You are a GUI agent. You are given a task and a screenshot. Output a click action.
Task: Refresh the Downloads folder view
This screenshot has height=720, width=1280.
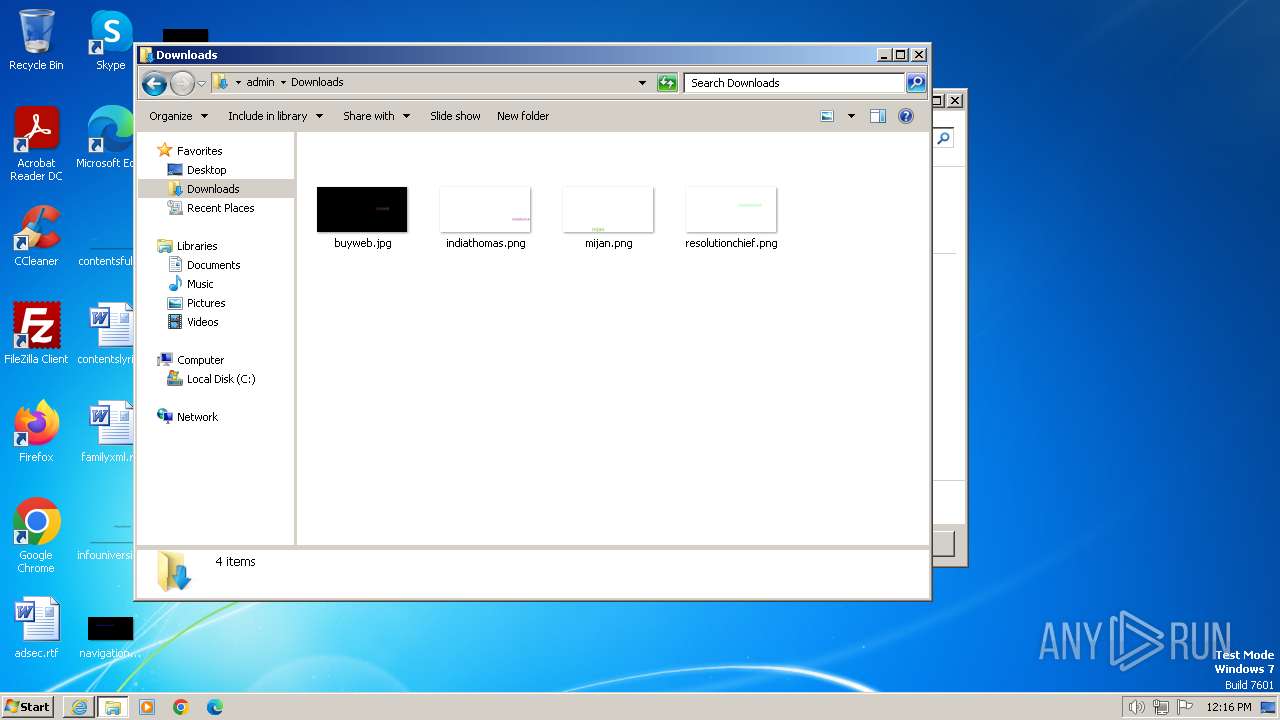click(x=667, y=83)
